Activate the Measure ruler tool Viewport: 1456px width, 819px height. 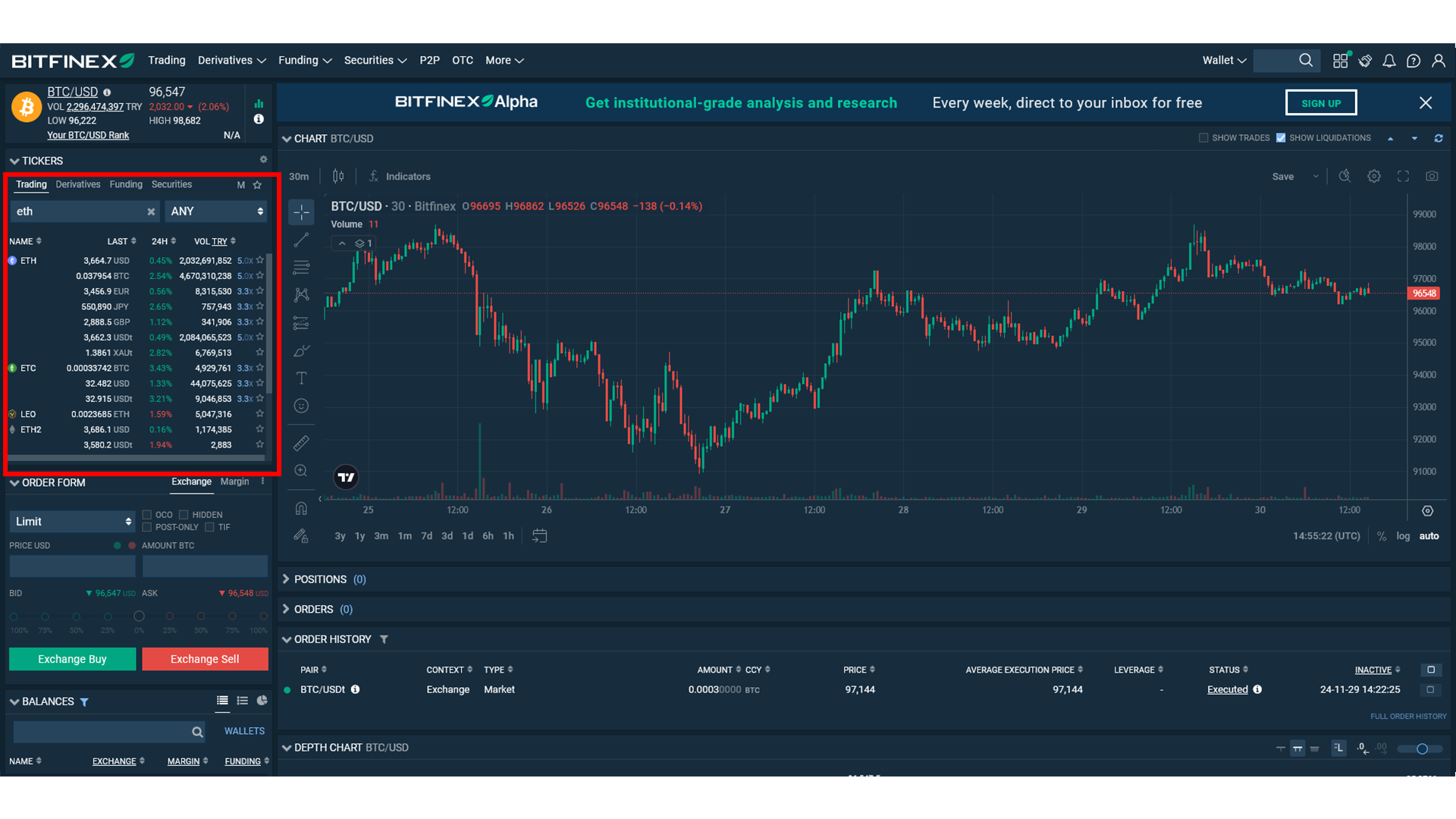click(301, 442)
